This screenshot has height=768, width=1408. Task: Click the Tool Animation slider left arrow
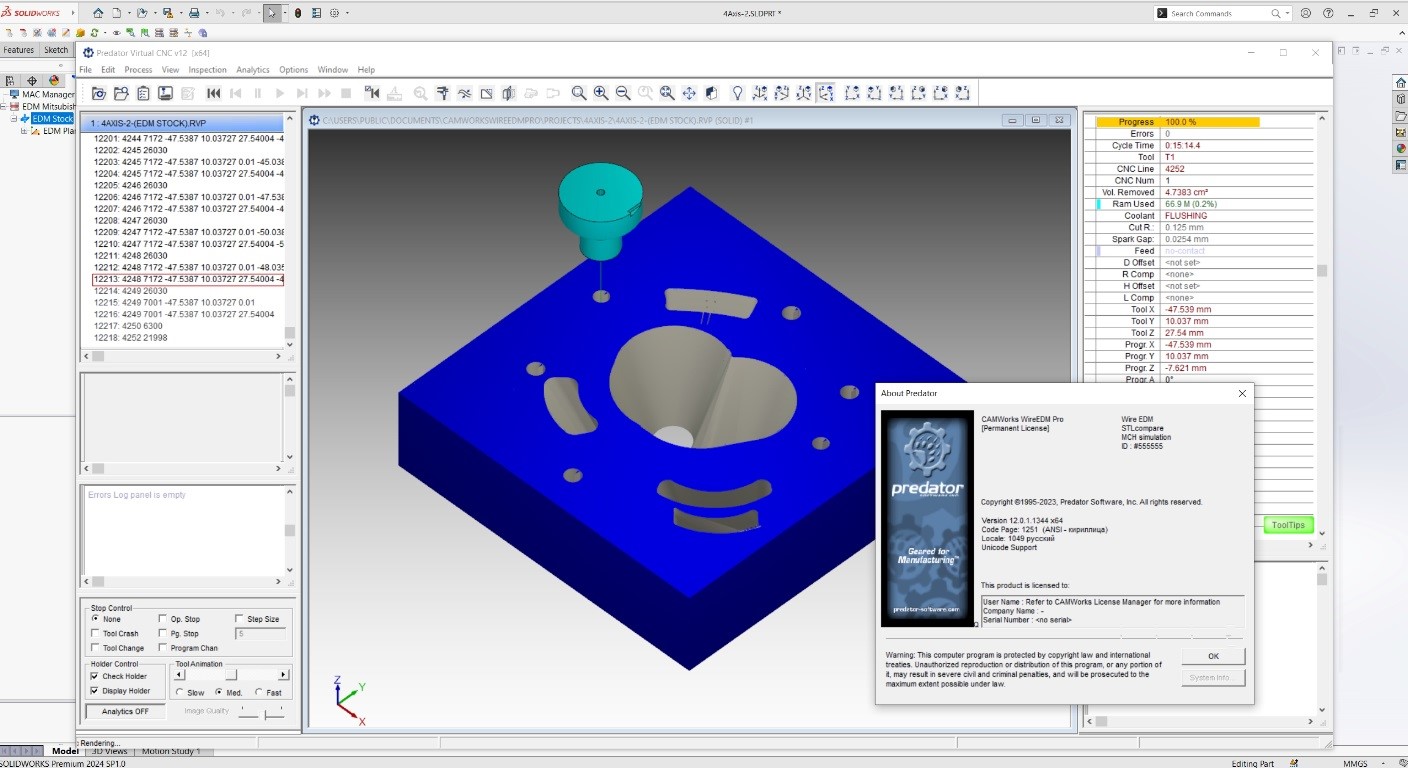point(180,675)
